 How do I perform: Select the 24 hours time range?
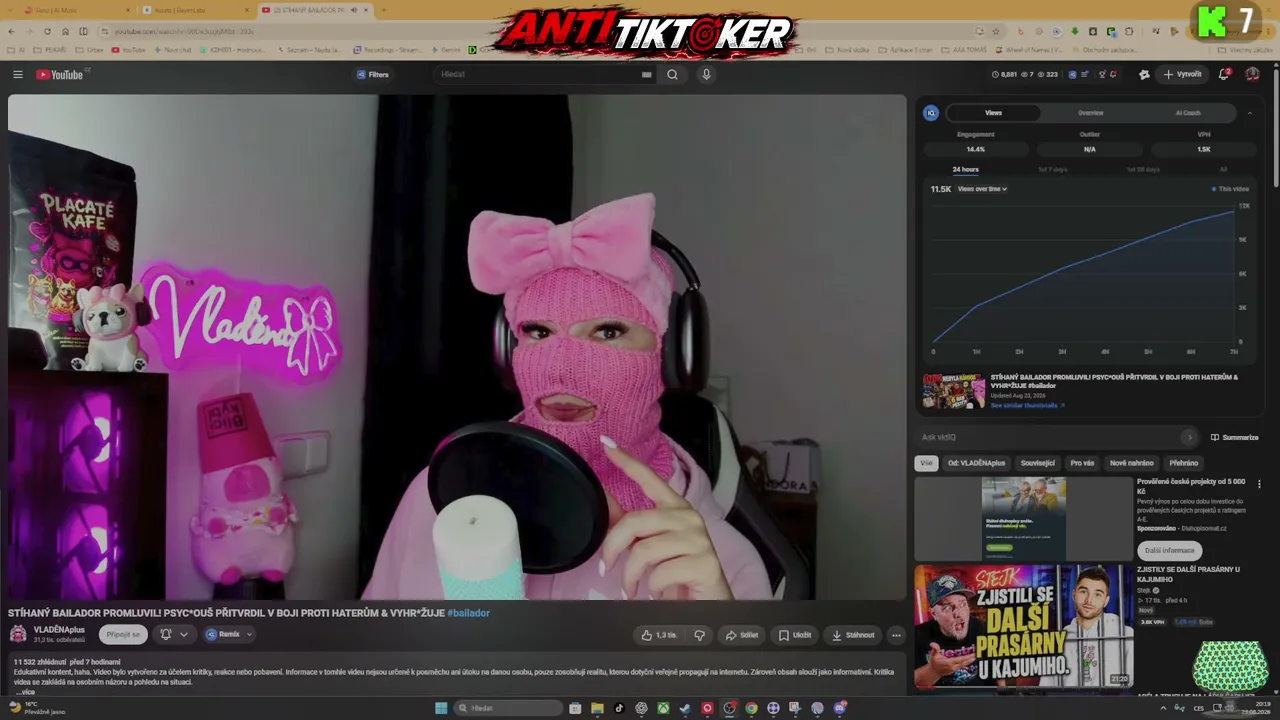965,169
